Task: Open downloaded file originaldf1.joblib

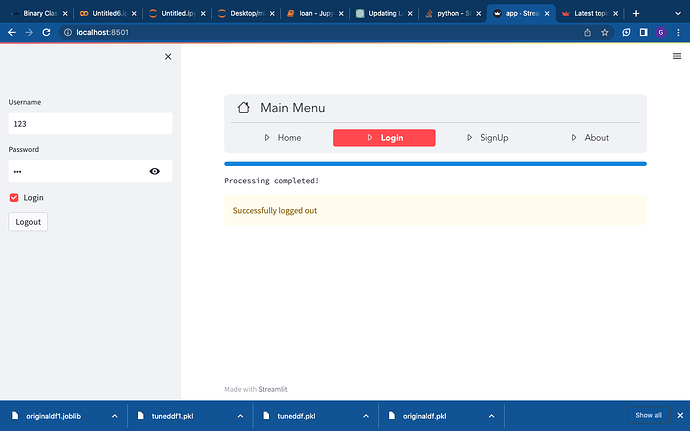Action: tap(53, 416)
